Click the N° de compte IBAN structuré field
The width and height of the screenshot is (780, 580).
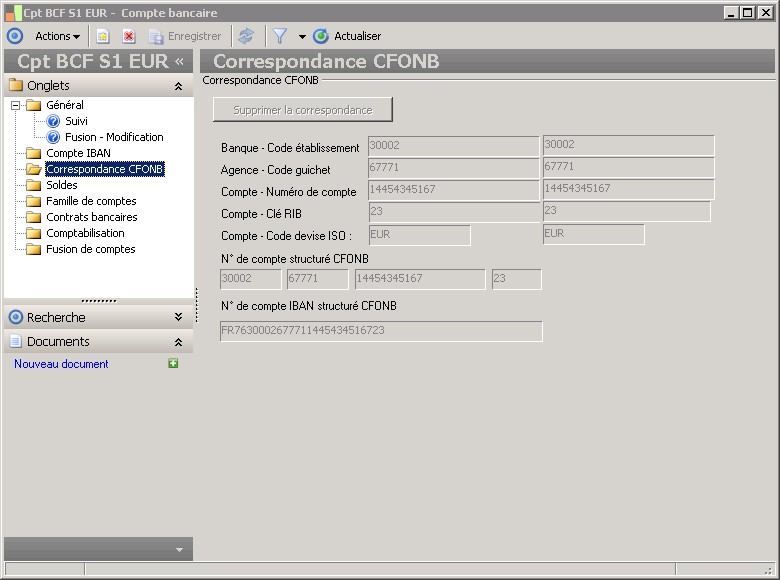381,331
